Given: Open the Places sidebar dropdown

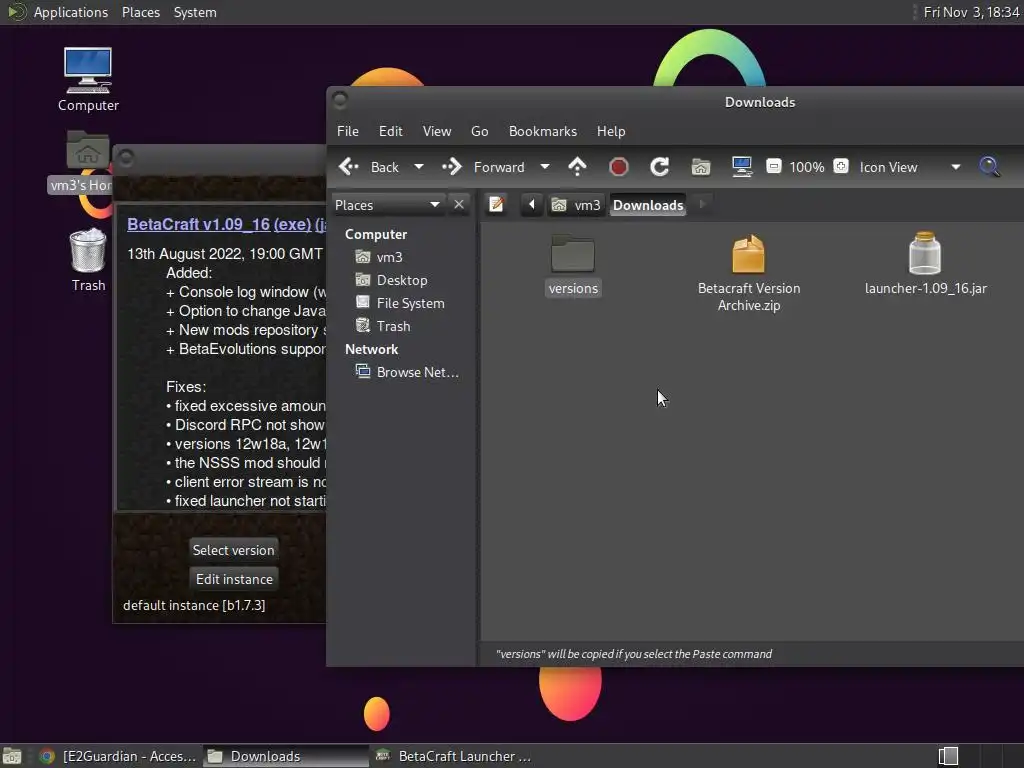Looking at the screenshot, I should tap(388, 205).
